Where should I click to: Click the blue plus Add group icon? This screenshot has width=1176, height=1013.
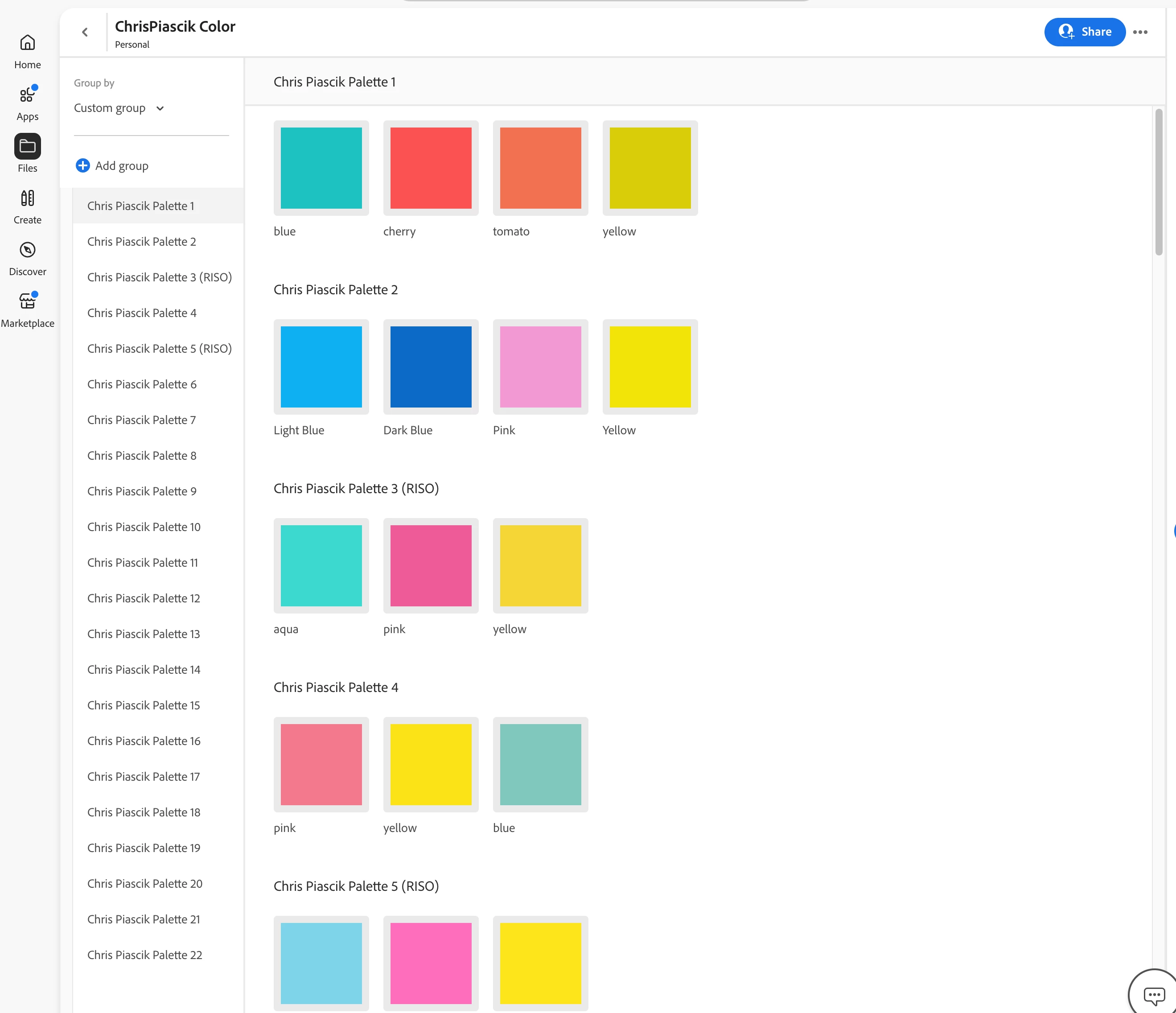click(x=82, y=166)
